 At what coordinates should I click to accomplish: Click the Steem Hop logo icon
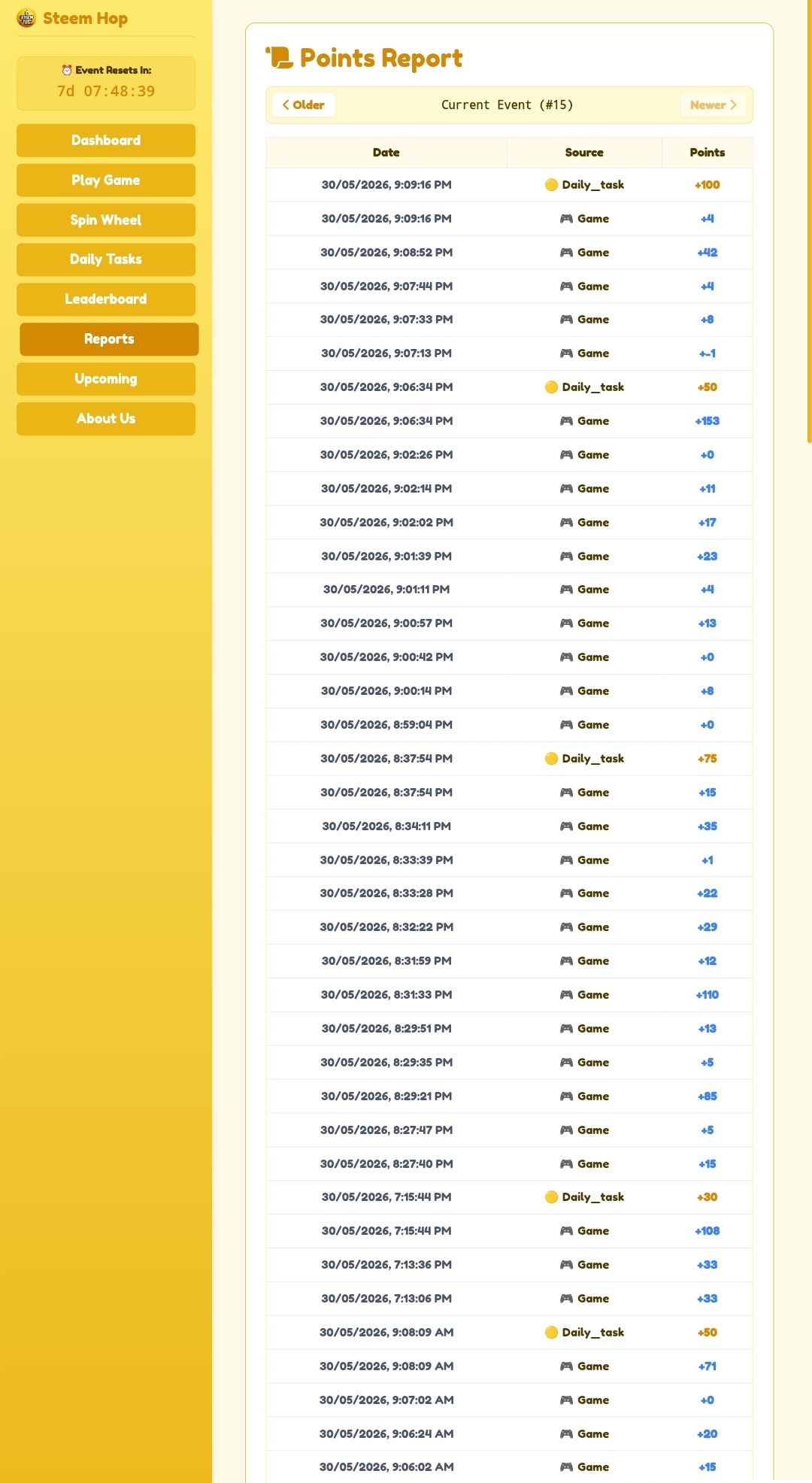pyautogui.click(x=26, y=18)
